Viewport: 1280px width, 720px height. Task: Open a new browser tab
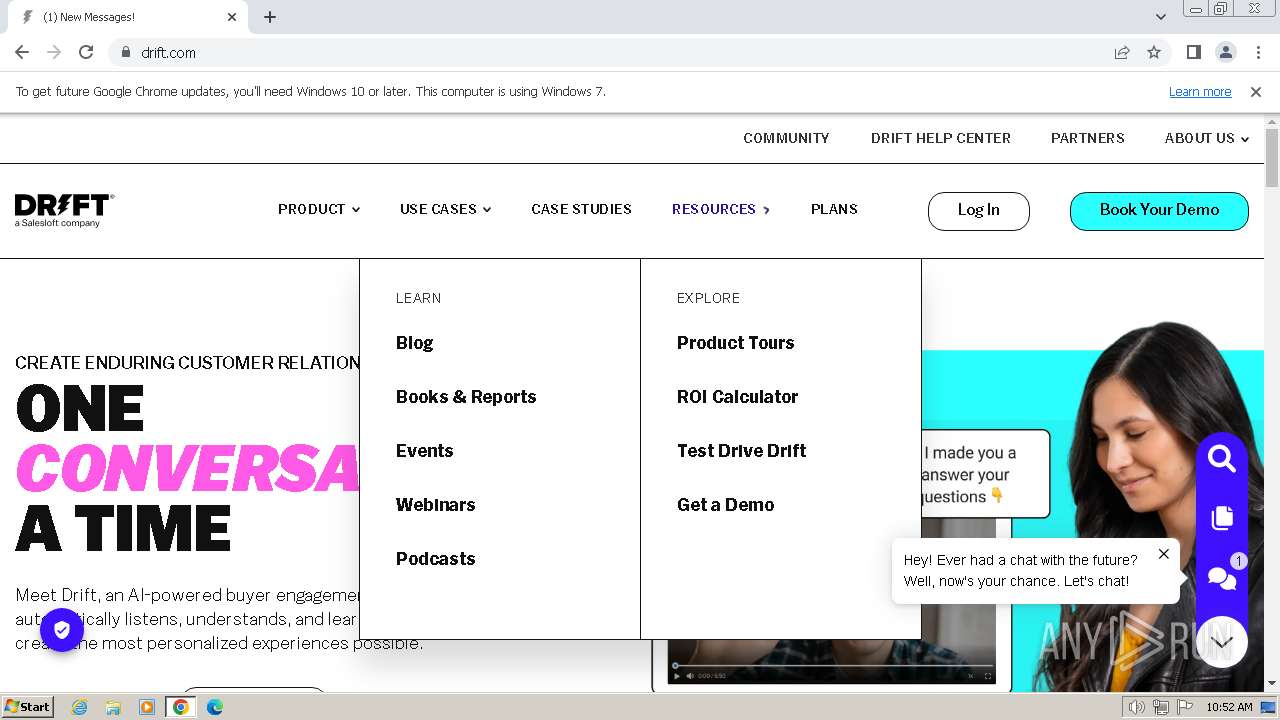pos(270,17)
